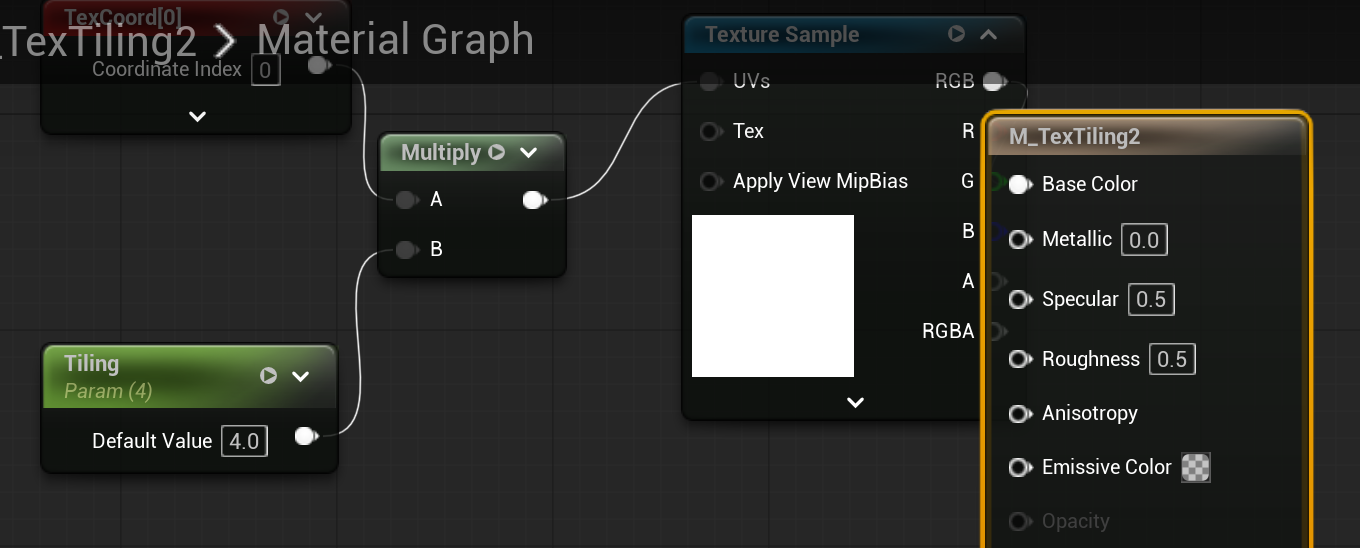Select the Tiling parameter node title
The image size is (1360, 548).
91,364
